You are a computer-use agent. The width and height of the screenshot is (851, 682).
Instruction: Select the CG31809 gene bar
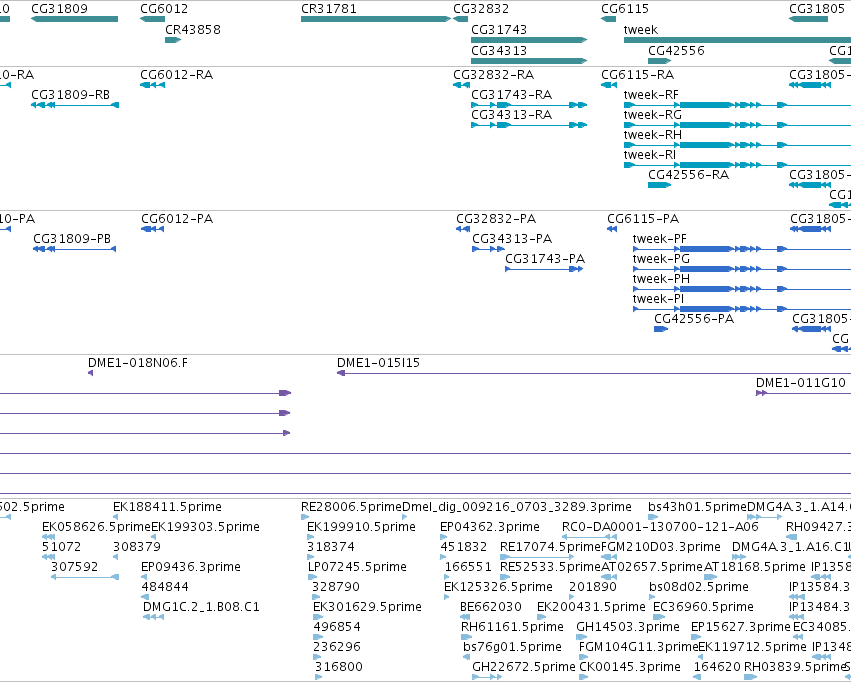point(74,19)
